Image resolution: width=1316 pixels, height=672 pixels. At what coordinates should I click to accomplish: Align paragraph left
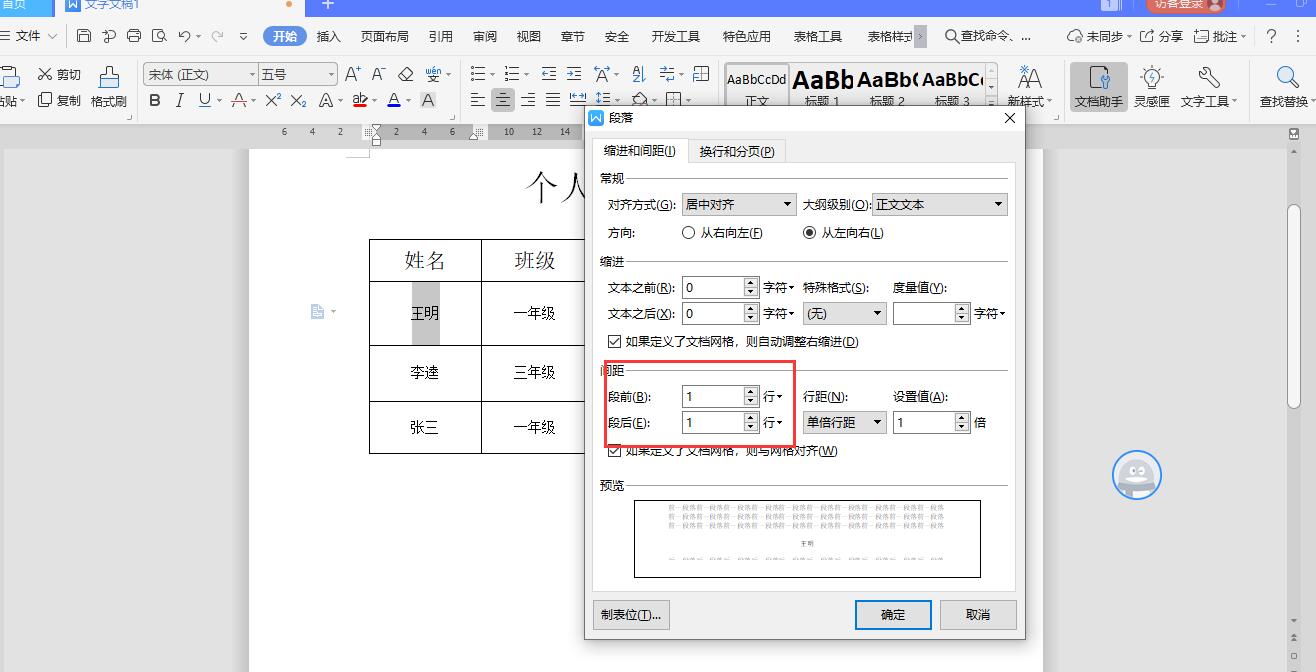pyautogui.click(x=478, y=100)
